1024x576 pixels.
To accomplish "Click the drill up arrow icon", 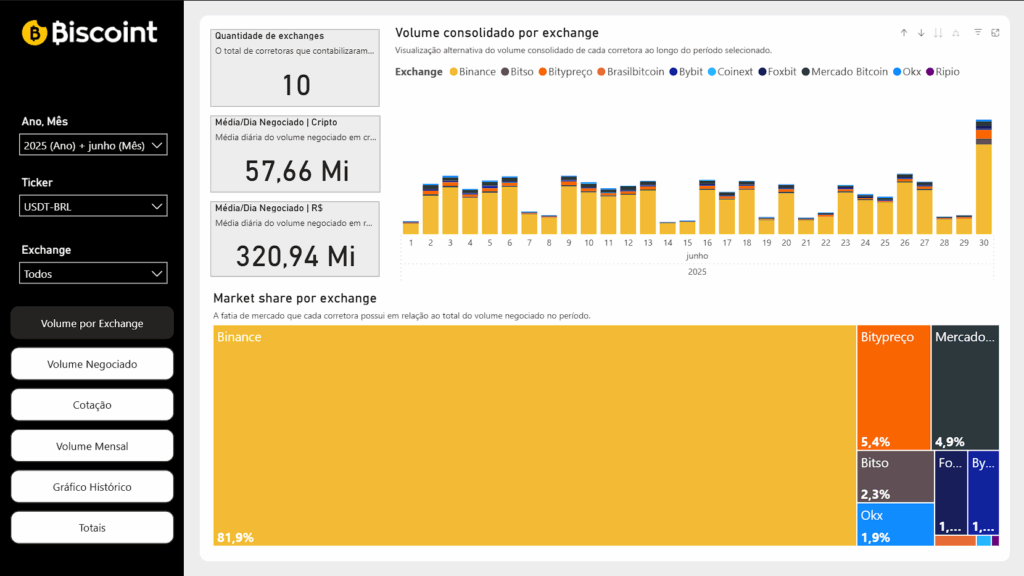I will coord(904,33).
